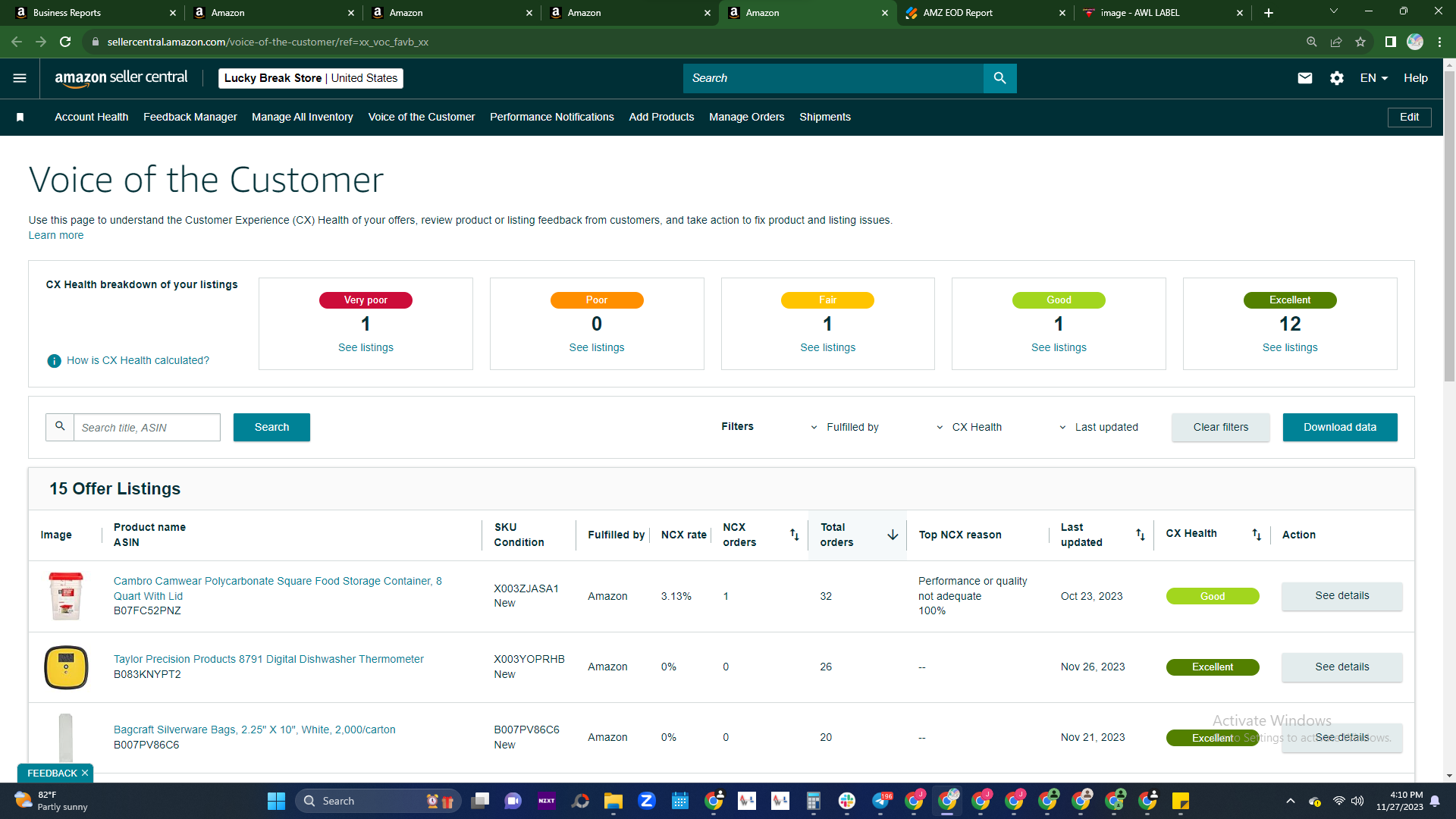Open the Bagcraft Silverware Bags product link
Image resolution: width=1456 pixels, height=819 pixels.
(255, 730)
